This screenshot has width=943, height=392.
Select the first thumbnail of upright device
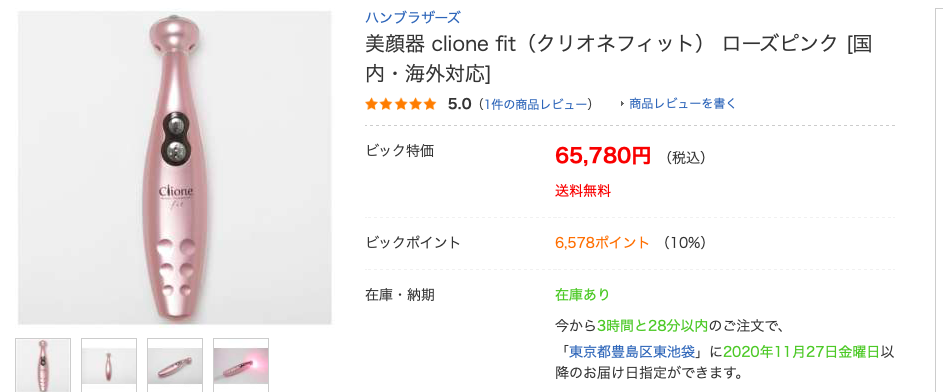(43, 365)
